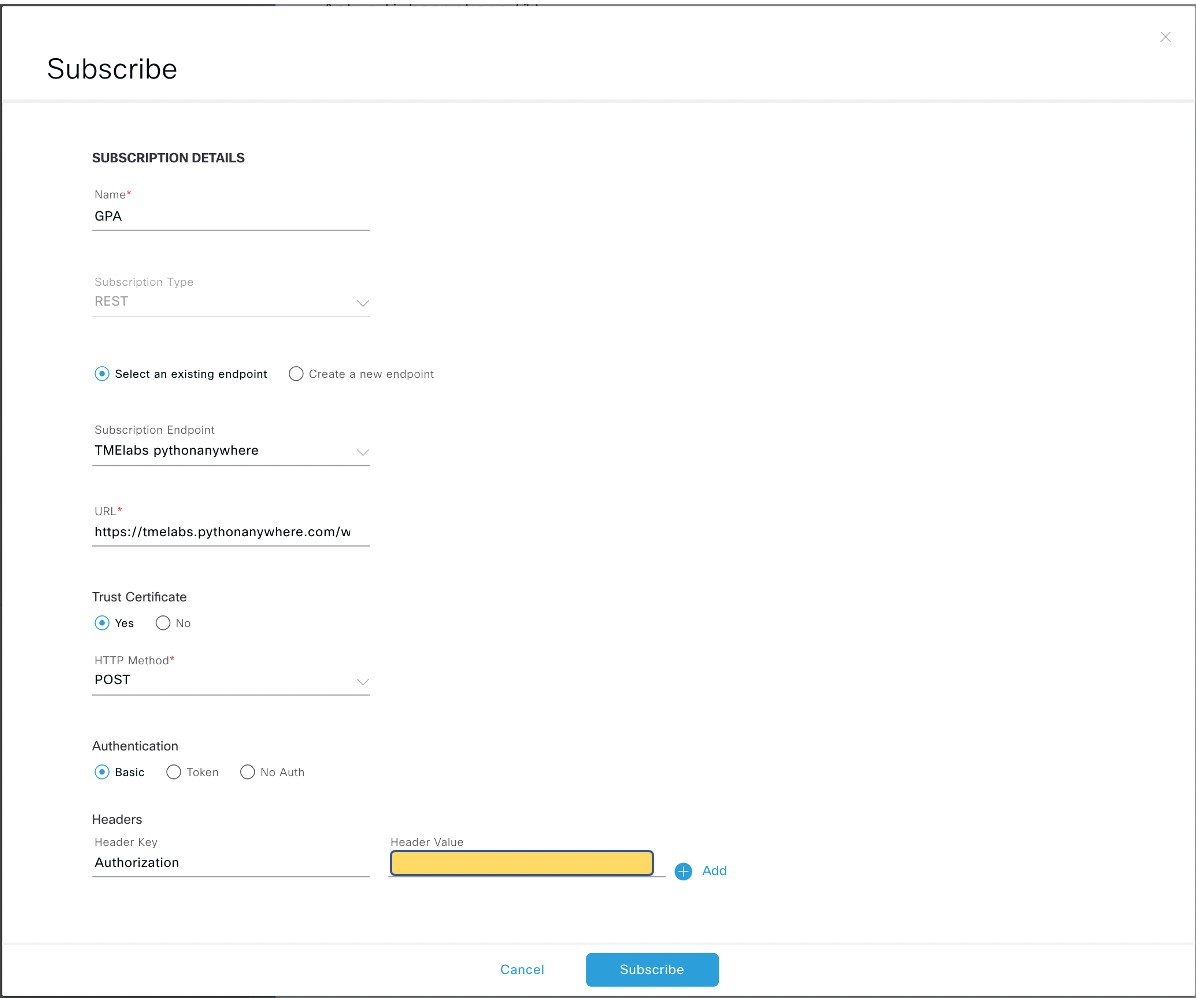Click the close X on the Subscribe dialog
The height and width of the screenshot is (998, 1196).
point(1165,37)
